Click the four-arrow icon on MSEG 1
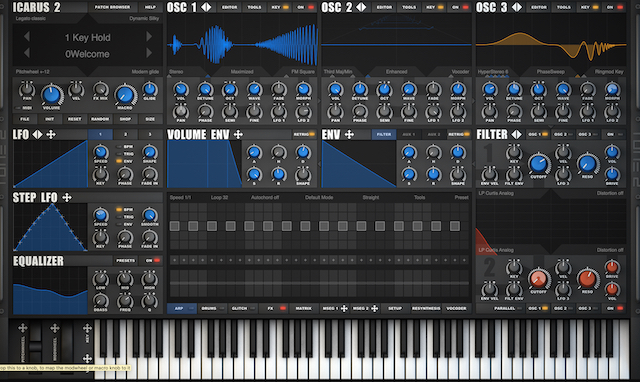 [x=344, y=309]
